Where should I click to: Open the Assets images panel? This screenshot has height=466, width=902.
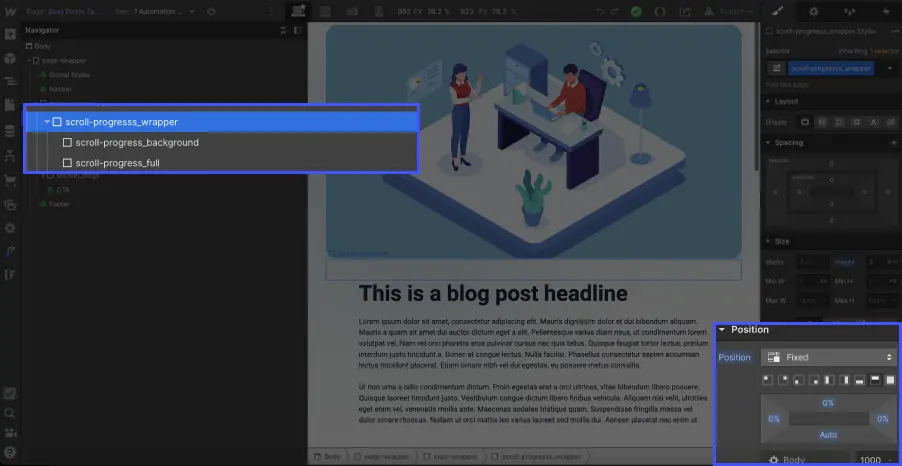pos(9,204)
